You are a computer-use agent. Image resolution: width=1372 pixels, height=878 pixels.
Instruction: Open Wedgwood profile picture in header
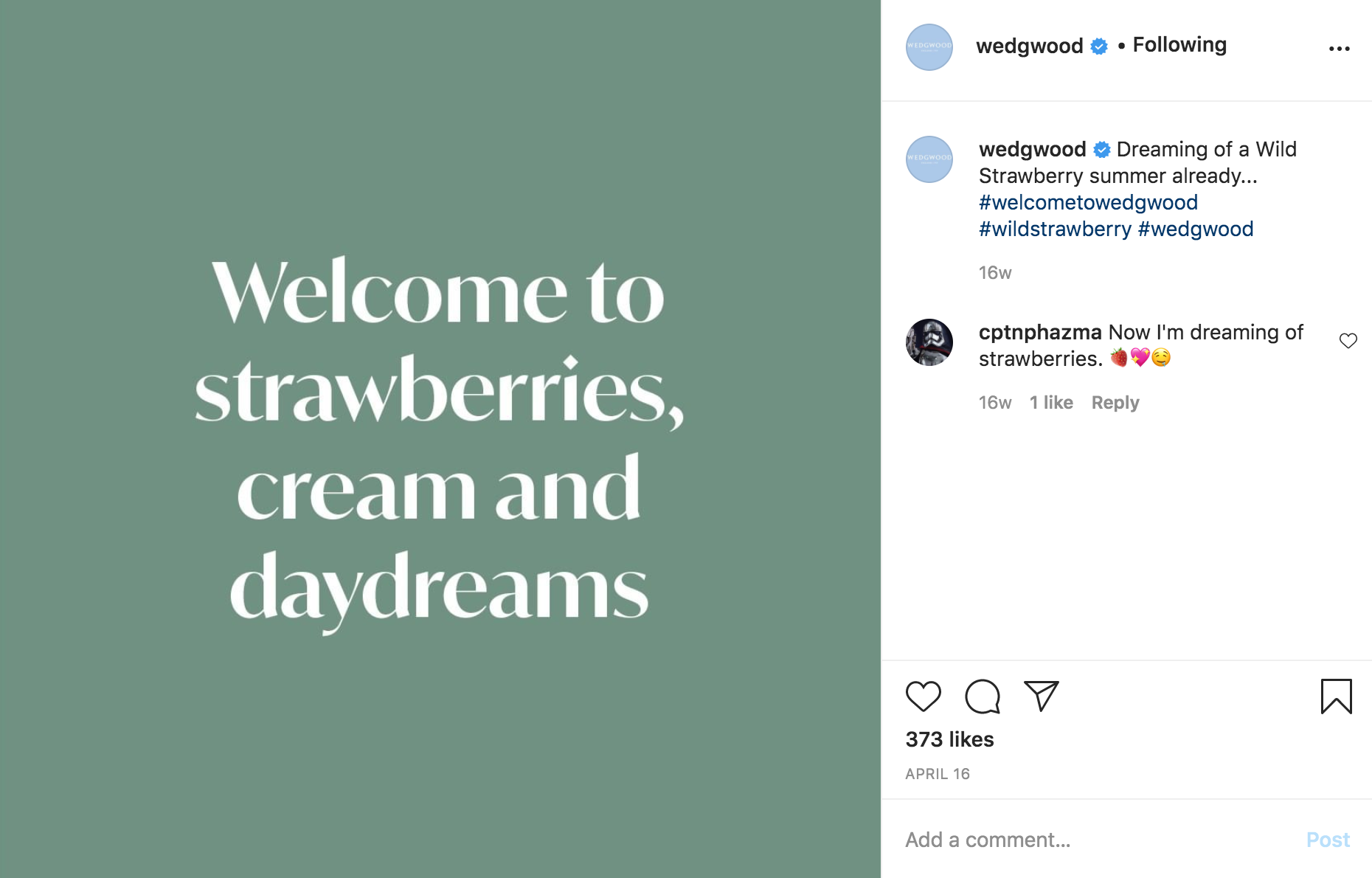[929, 47]
